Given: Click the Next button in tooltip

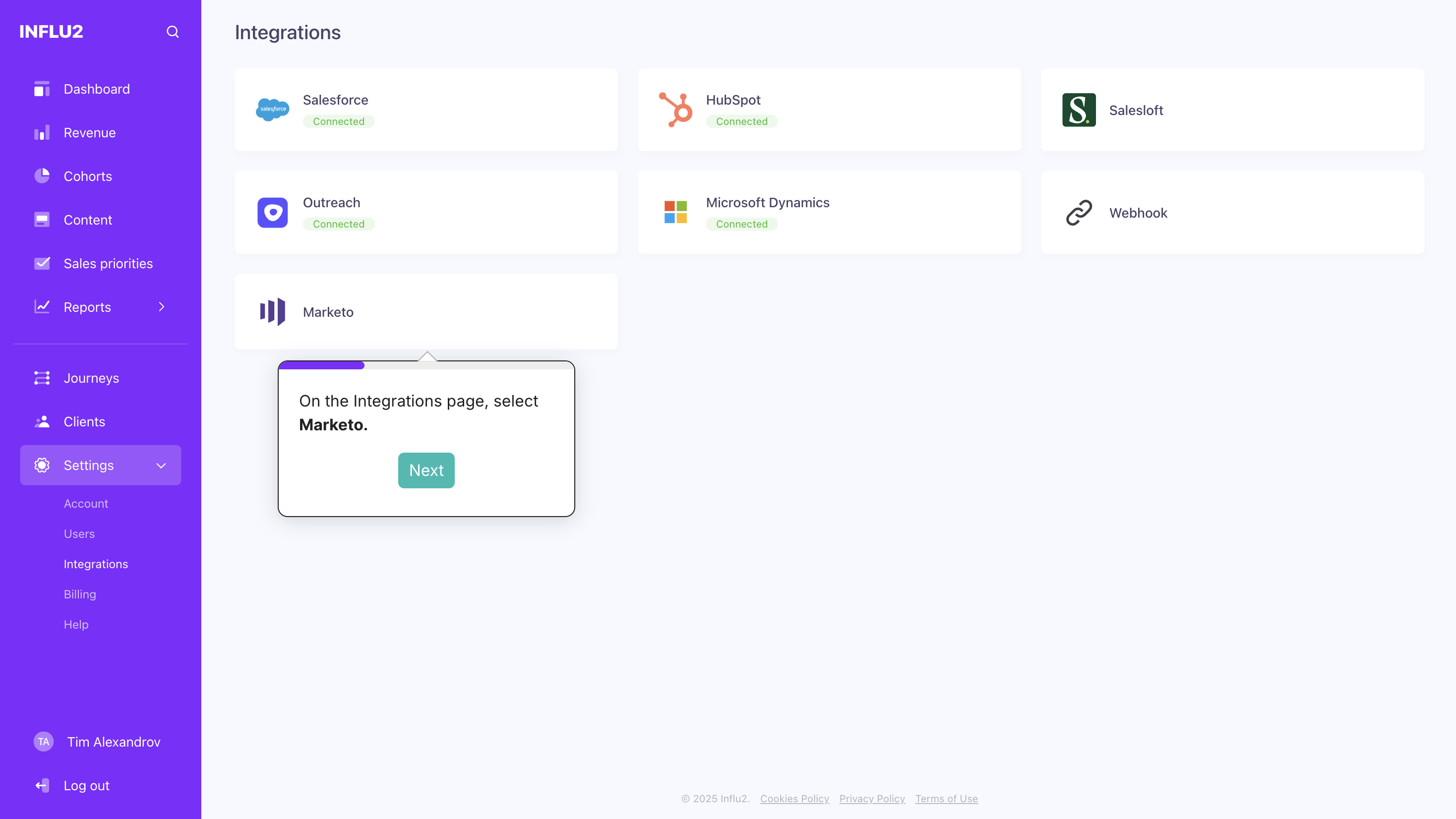Looking at the screenshot, I should (426, 470).
